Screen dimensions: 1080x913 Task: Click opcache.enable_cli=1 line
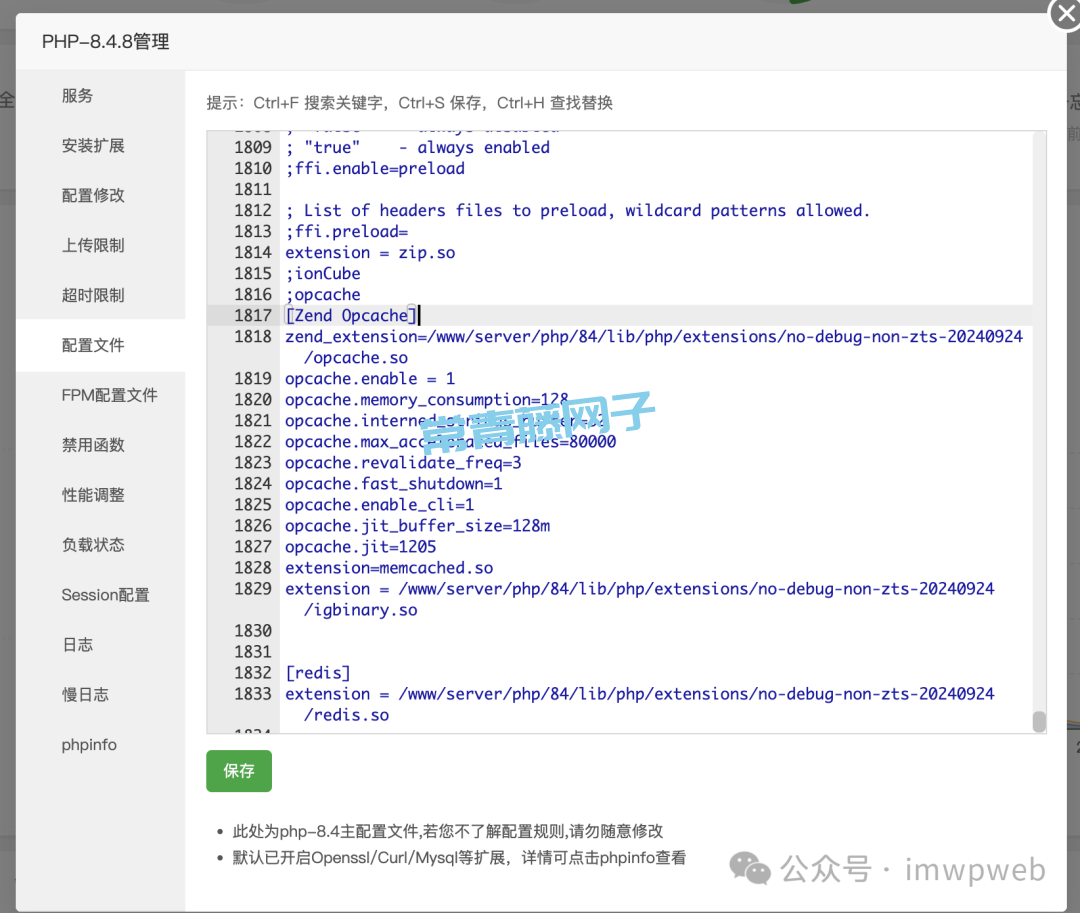tap(380, 505)
